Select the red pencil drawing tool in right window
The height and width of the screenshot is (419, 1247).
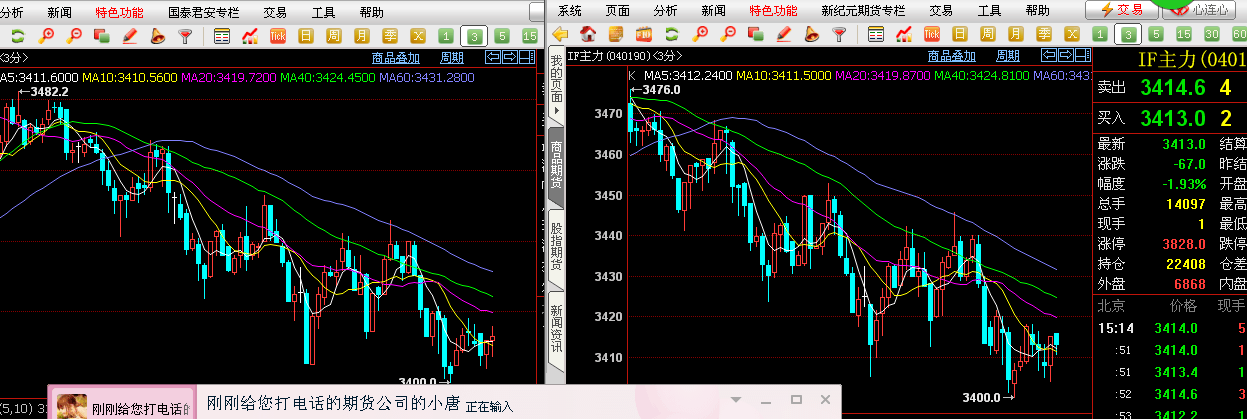click(x=784, y=35)
